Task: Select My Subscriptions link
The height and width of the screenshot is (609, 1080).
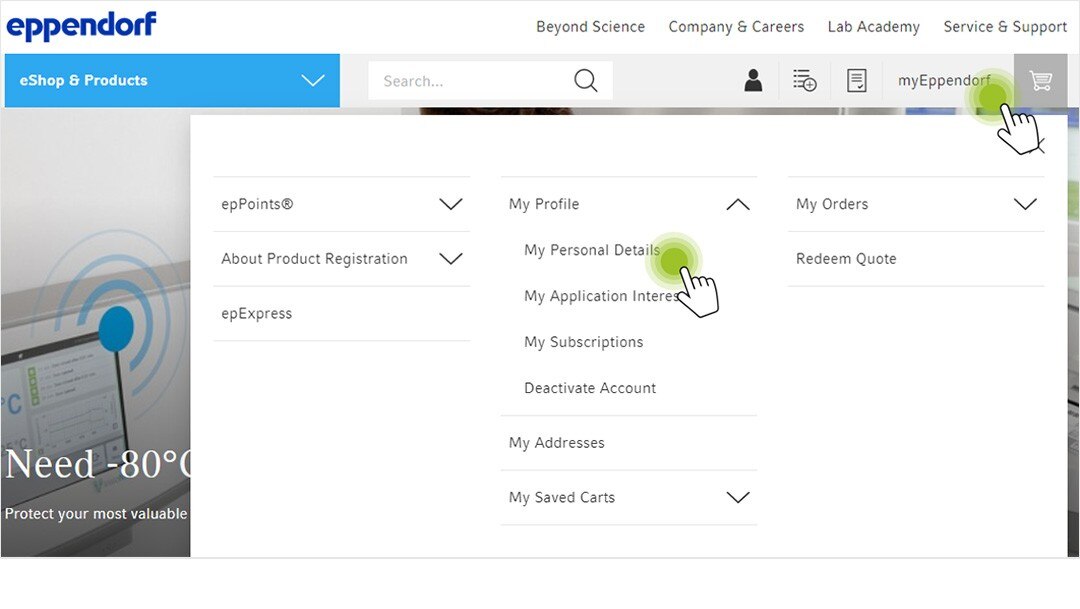Action: pyautogui.click(x=584, y=342)
